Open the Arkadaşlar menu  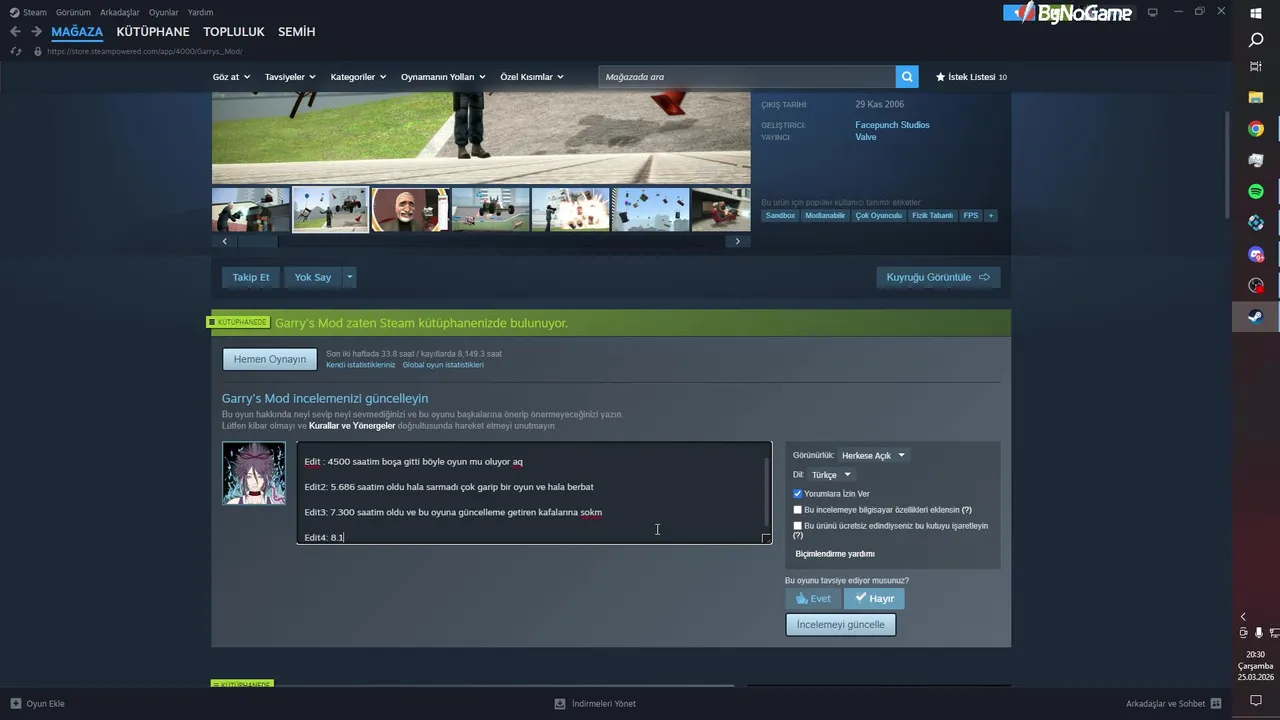[120, 12]
